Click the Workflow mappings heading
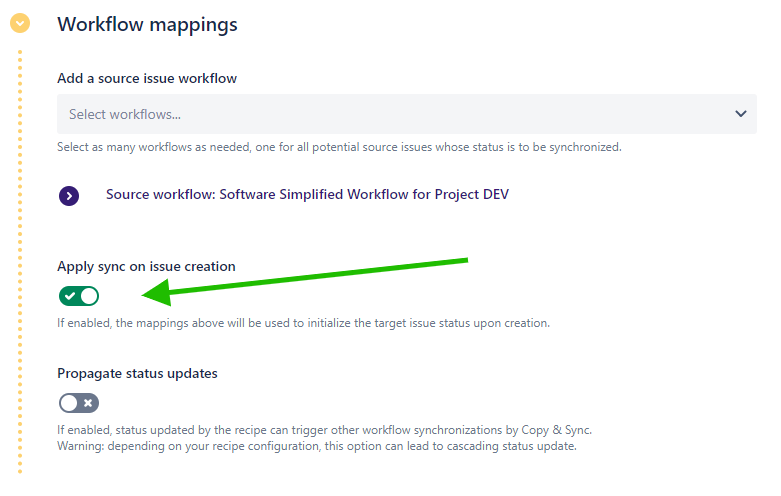The height and width of the screenshot is (496, 781). pos(147,24)
